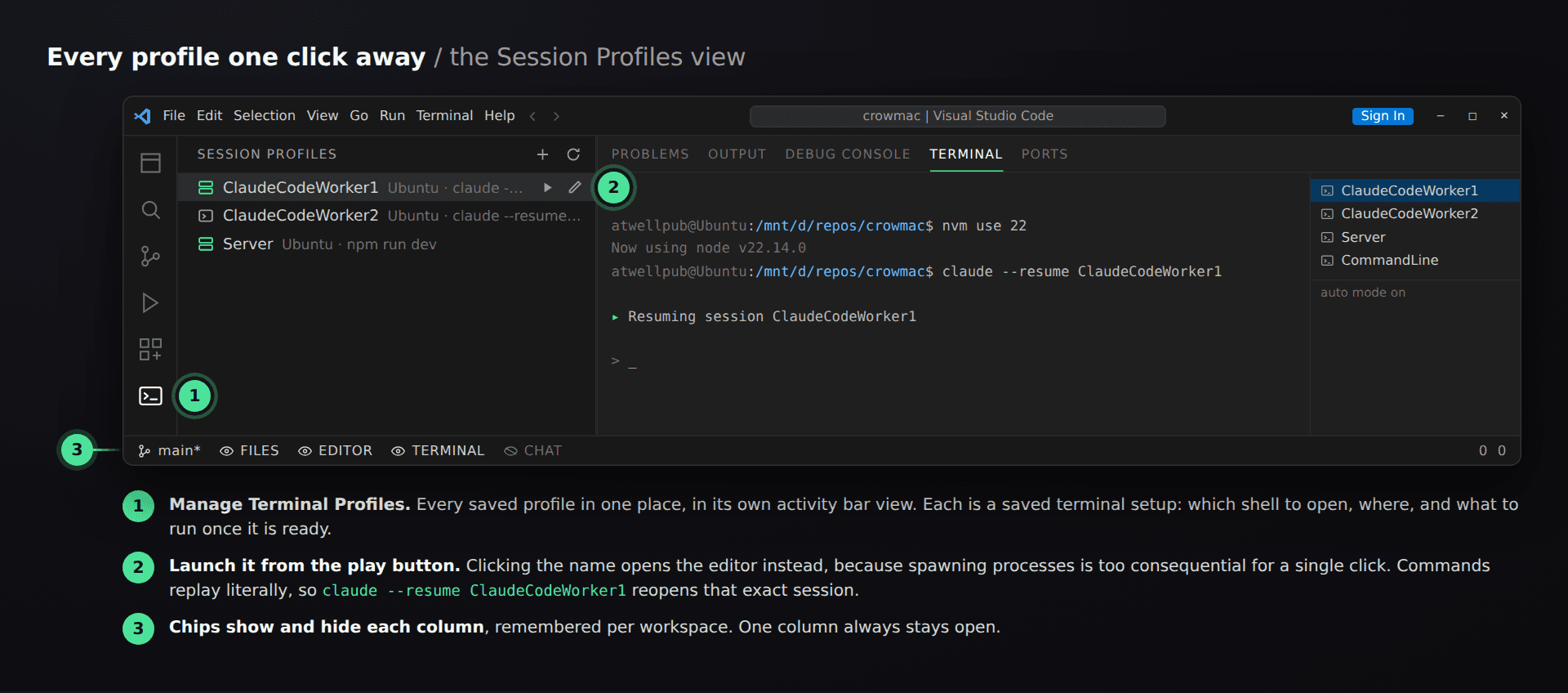1568x693 pixels.
Task: Switch to the PROBLEMS panel tab
Action: click(650, 154)
